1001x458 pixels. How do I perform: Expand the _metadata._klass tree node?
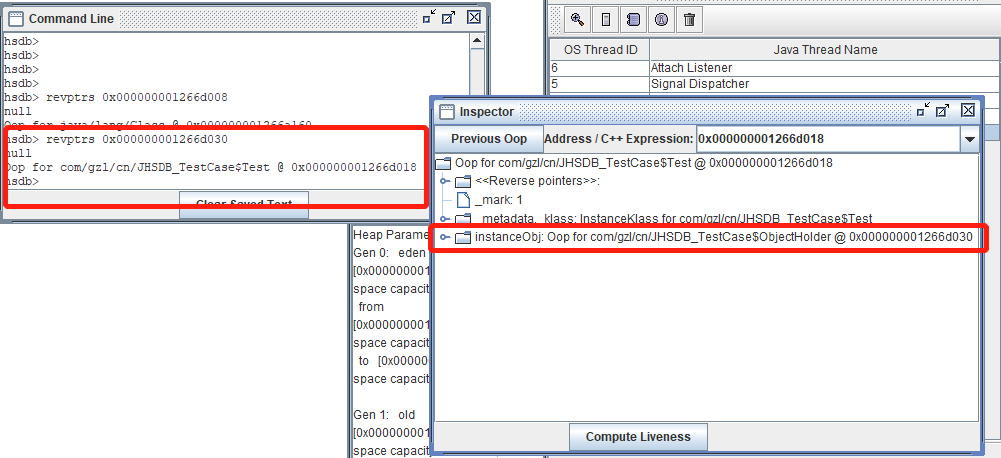446,219
